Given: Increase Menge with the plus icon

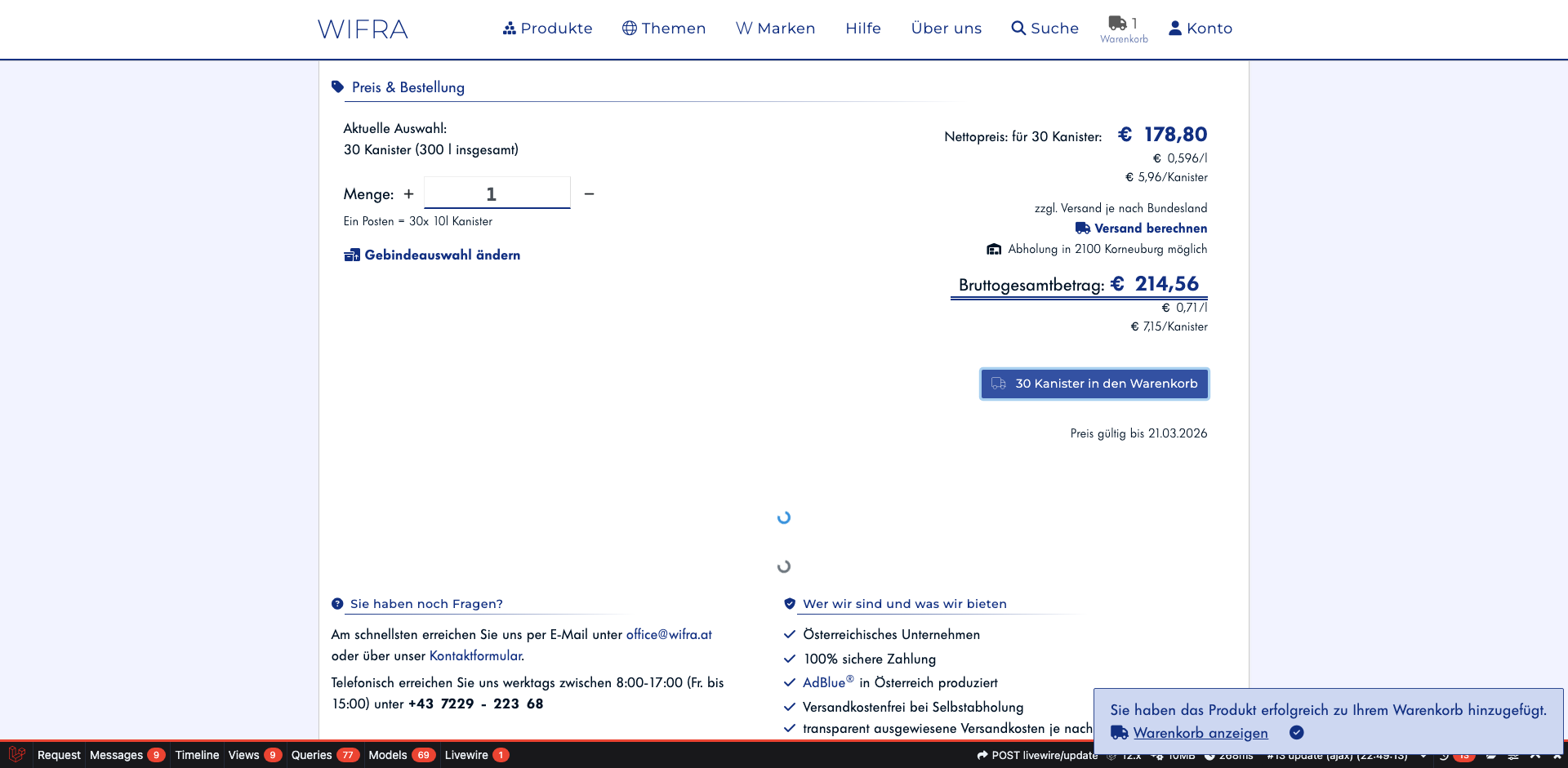Looking at the screenshot, I should click(408, 194).
